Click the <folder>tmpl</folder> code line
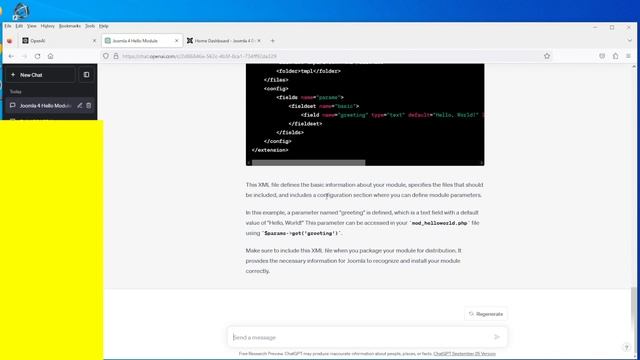Image resolution: width=640 pixels, height=360 pixels. (308, 71)
